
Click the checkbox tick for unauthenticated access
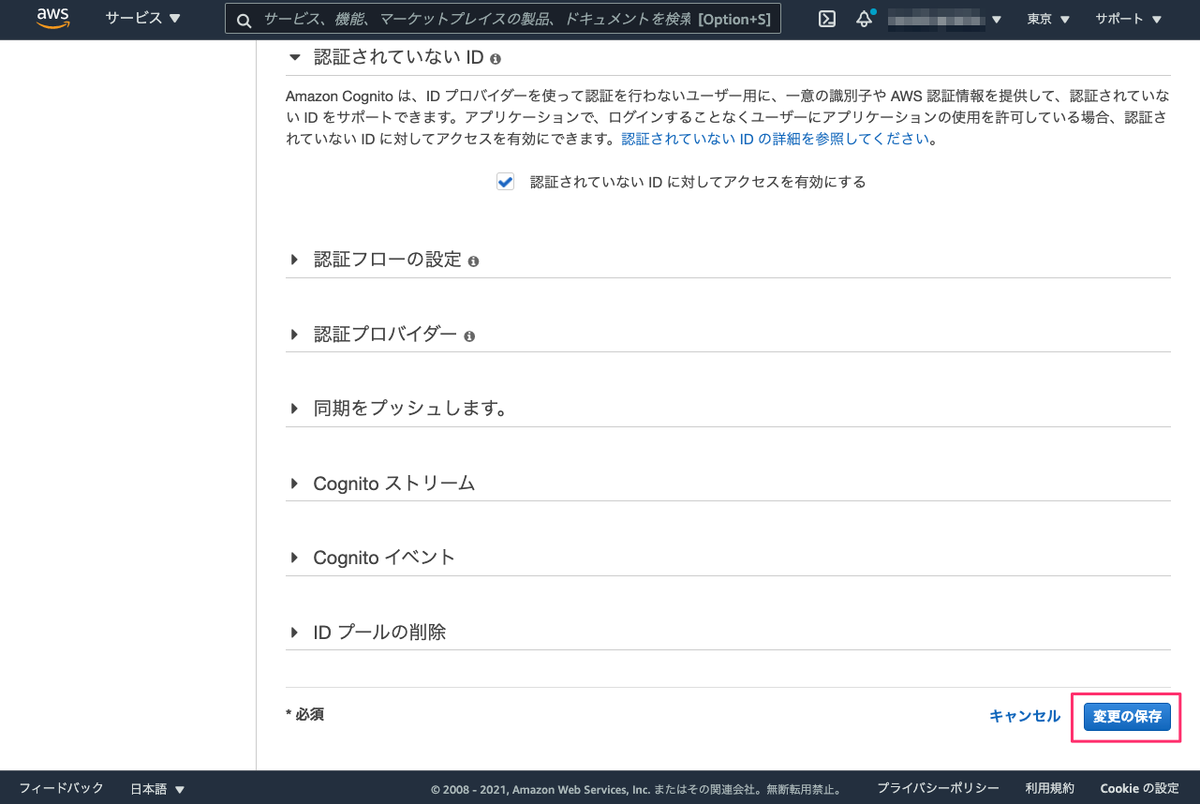tap(505, 181)
